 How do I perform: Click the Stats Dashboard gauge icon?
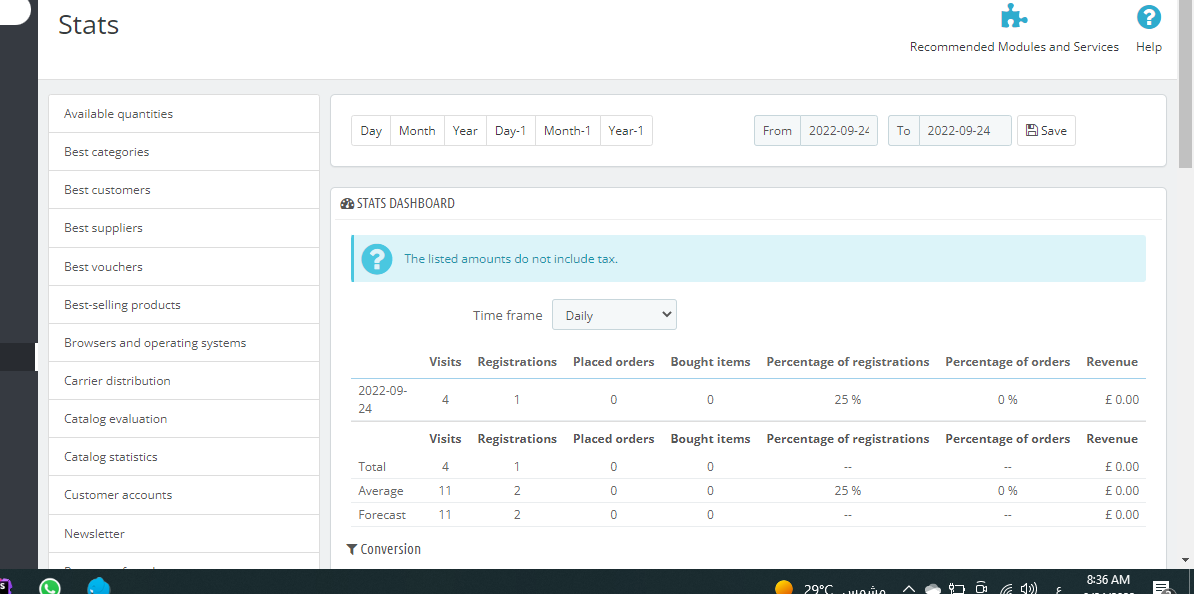(x=347, y=203)
